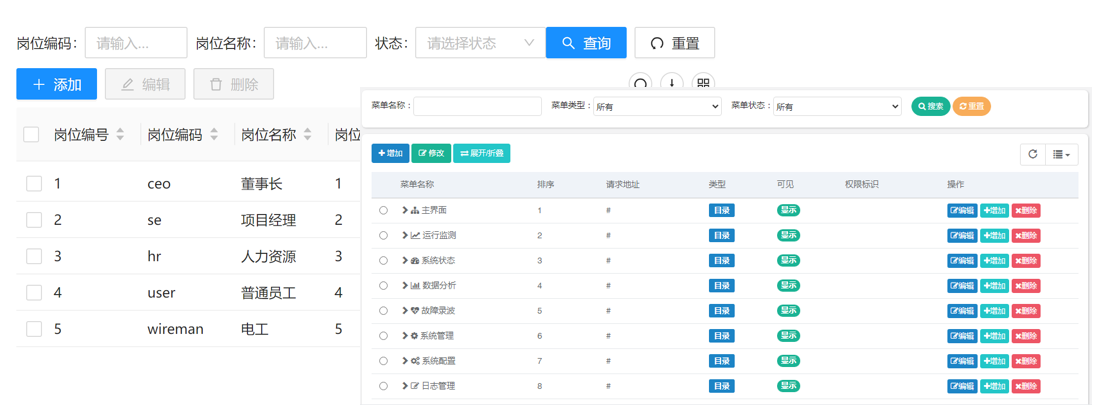Click the blue 增加 button above menu table
The image size is (1095, 411).
pos(390,154)
